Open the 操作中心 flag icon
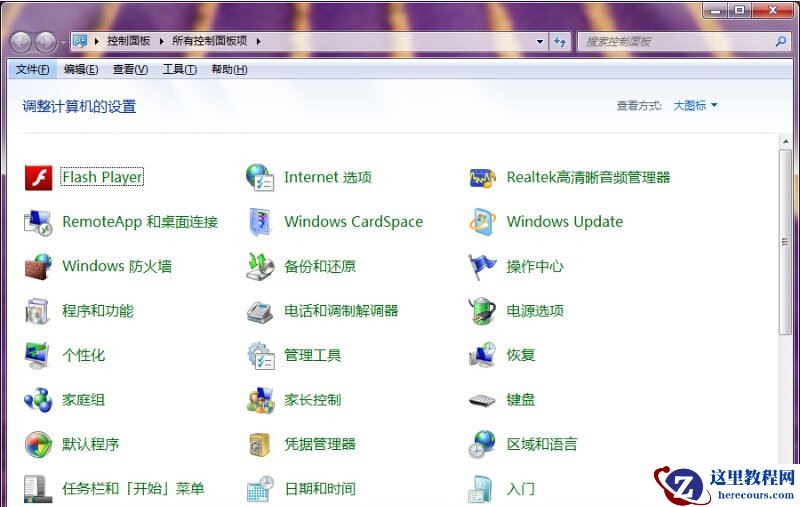This screenshot has width=800, height=507. tap(482, 266)
